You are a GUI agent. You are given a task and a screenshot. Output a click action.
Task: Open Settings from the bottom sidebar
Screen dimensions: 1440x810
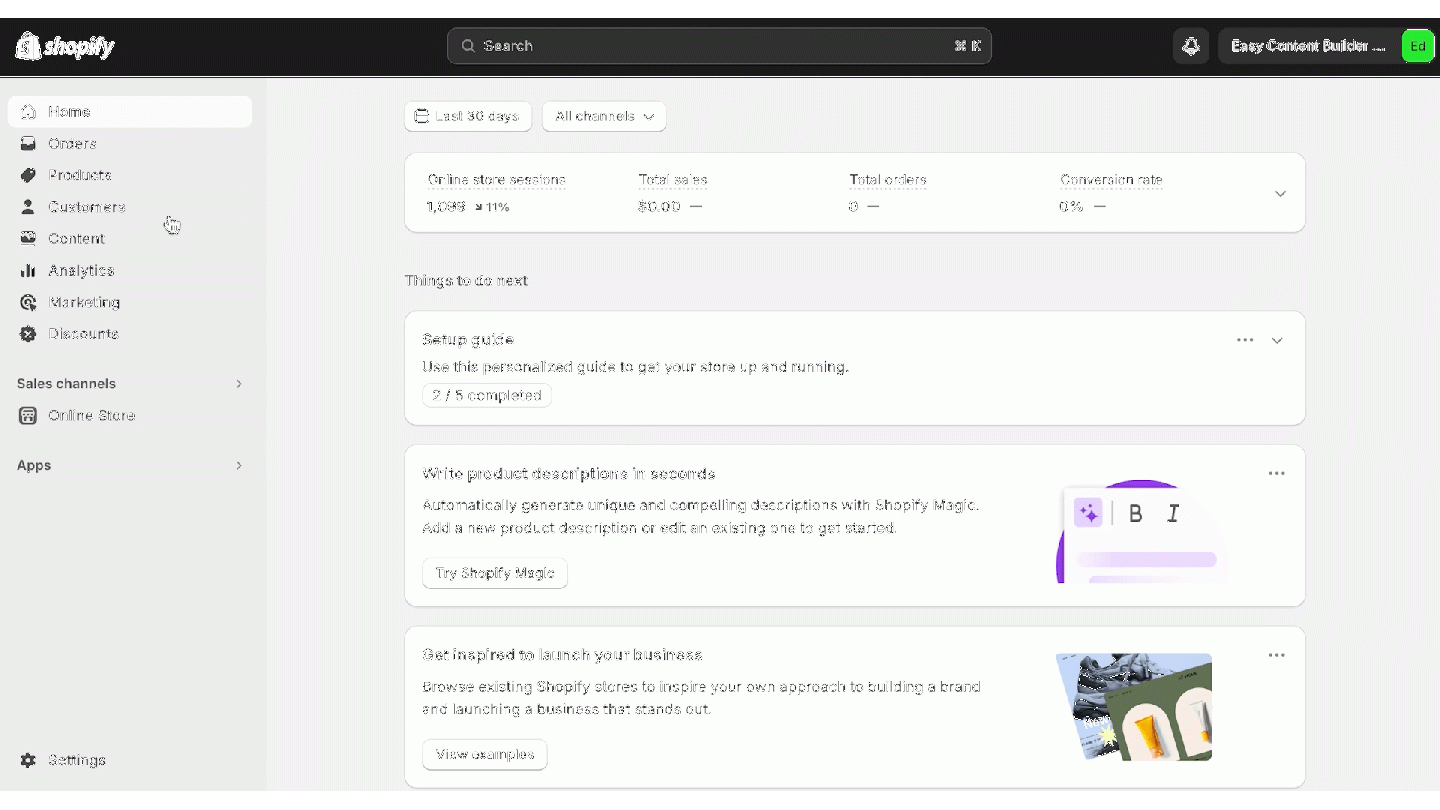click(x=77, y=760)
